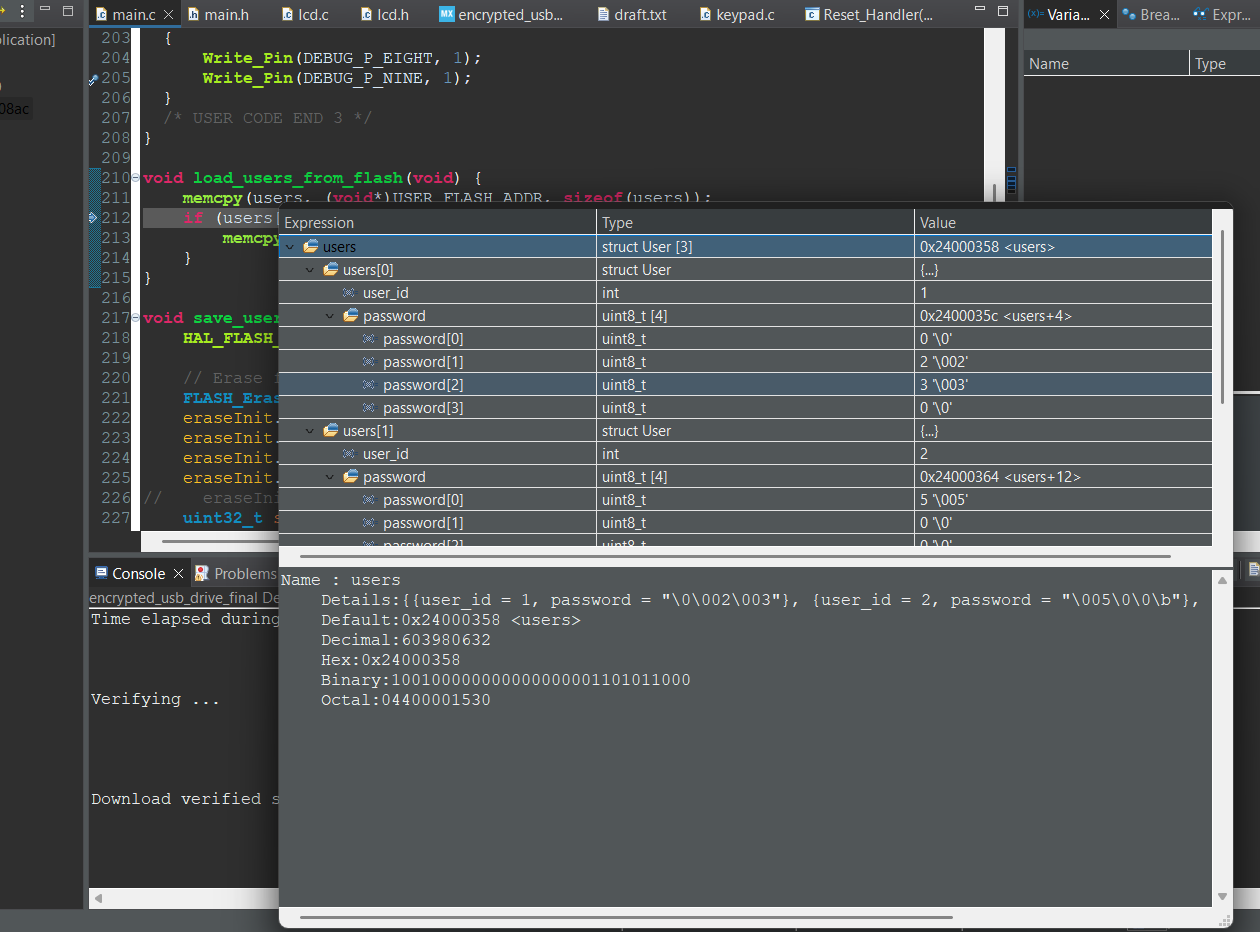The height and width of the screenshot is (932, 1260).
Task: Open the Expressions view tab
Action: click(1220, 15)
